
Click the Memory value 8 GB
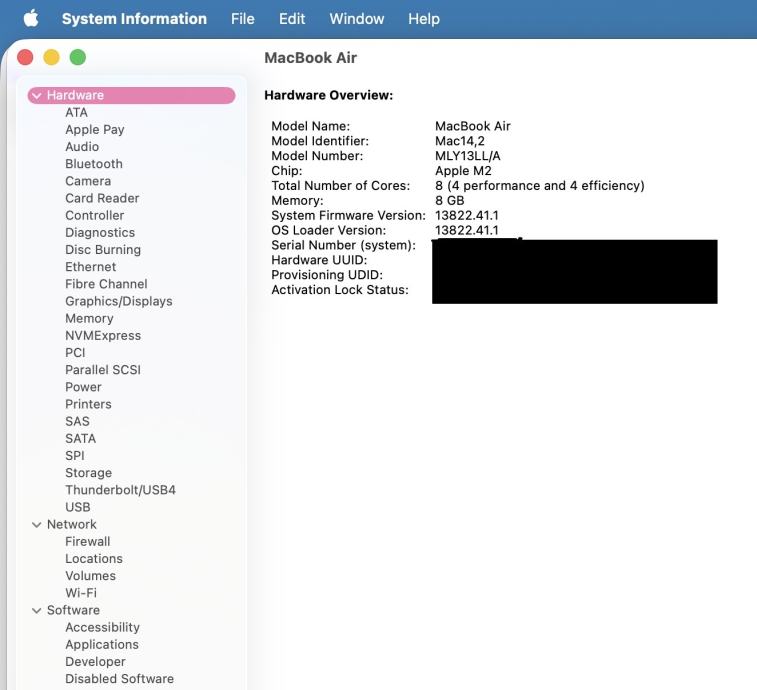click(449, 200)
